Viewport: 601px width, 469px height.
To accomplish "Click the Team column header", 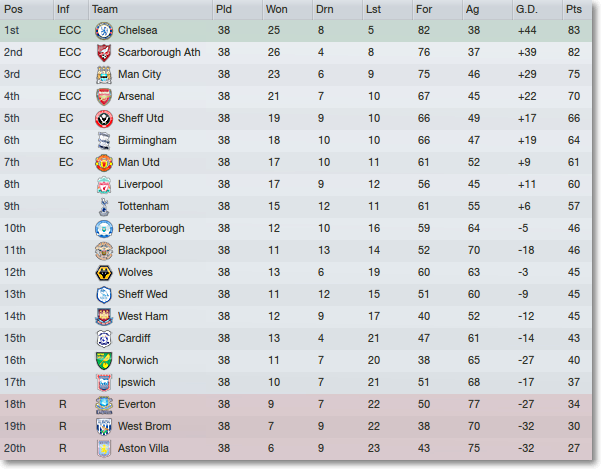I will click(105, 9).
